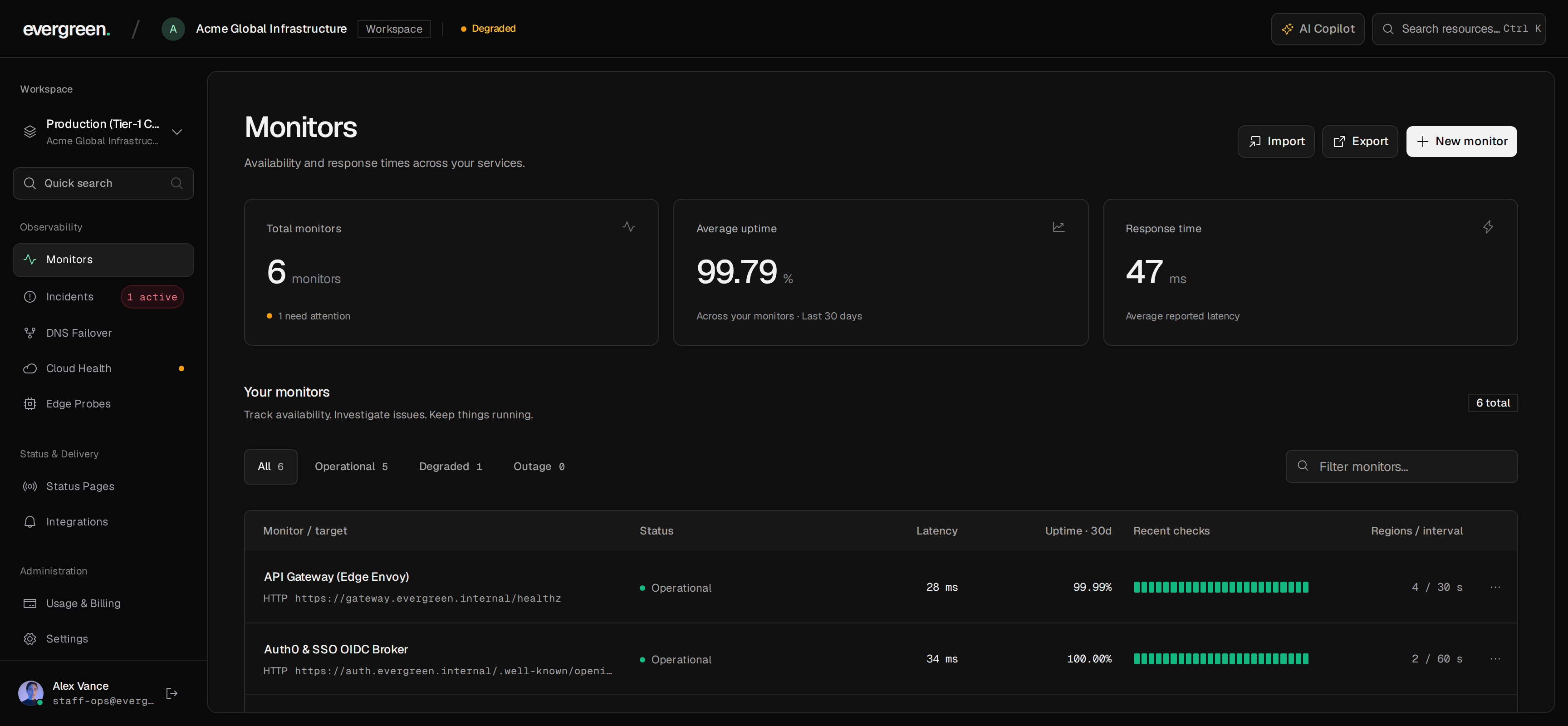This screenshot has width=1568, height=726.
Task: Open API Gateway (Edge Envoy) monitor
Action: pos(336,577)
